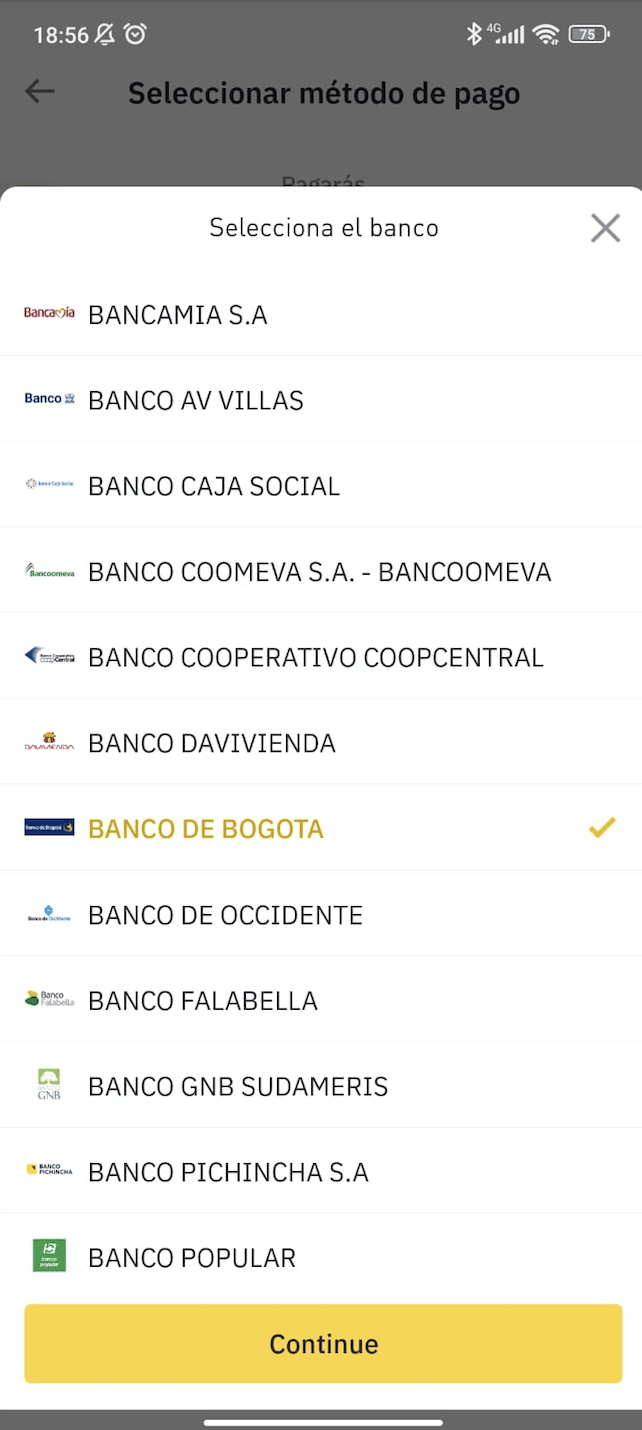Image resolution: width=642 pixels, height=1430 pixels.
Task: Tap the Coopcentral bank logo
Action: pyautogui.click(x=49, y=656)
